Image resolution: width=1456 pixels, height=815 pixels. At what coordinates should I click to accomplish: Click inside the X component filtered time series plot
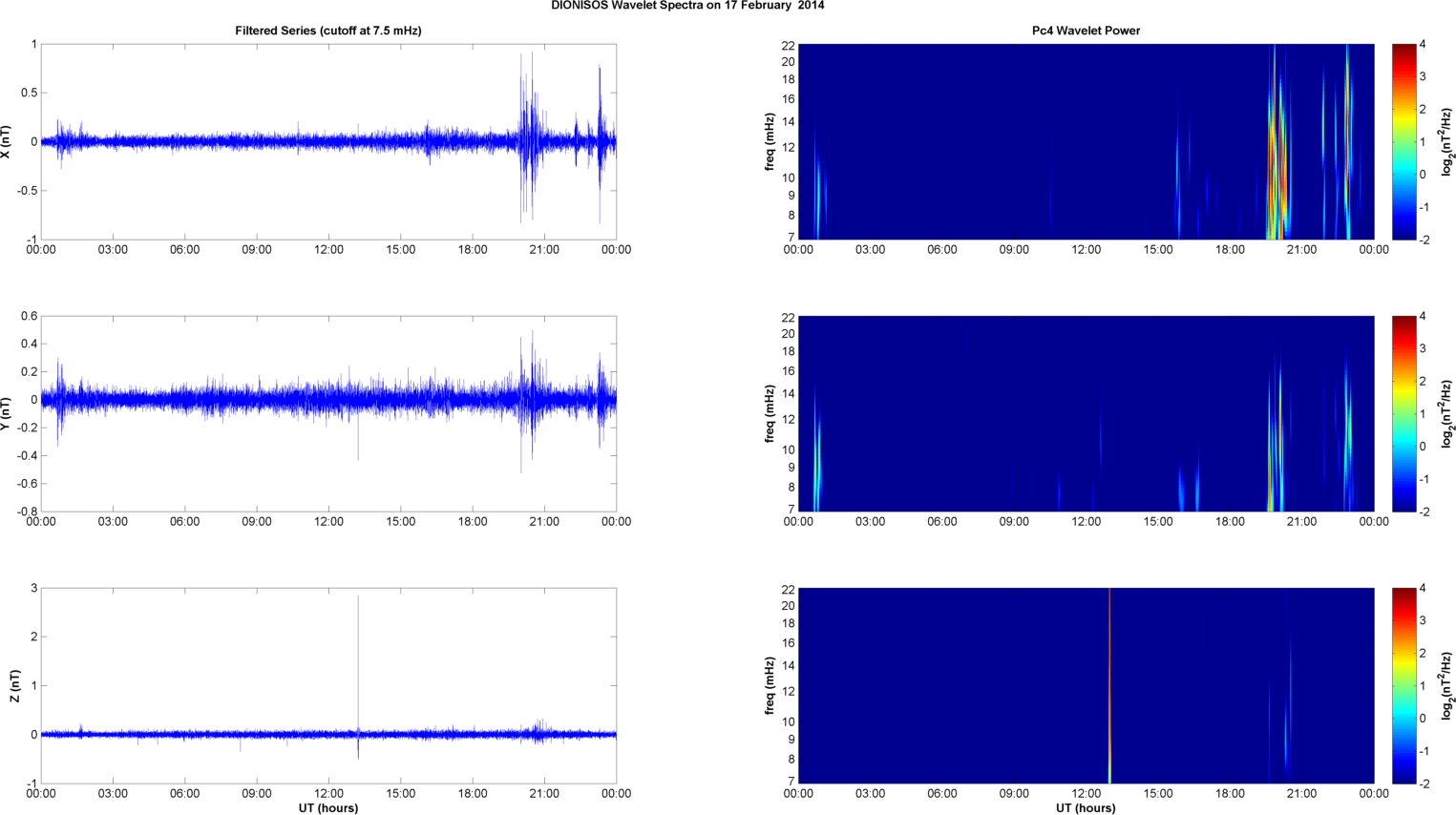[x=328, y=141]
